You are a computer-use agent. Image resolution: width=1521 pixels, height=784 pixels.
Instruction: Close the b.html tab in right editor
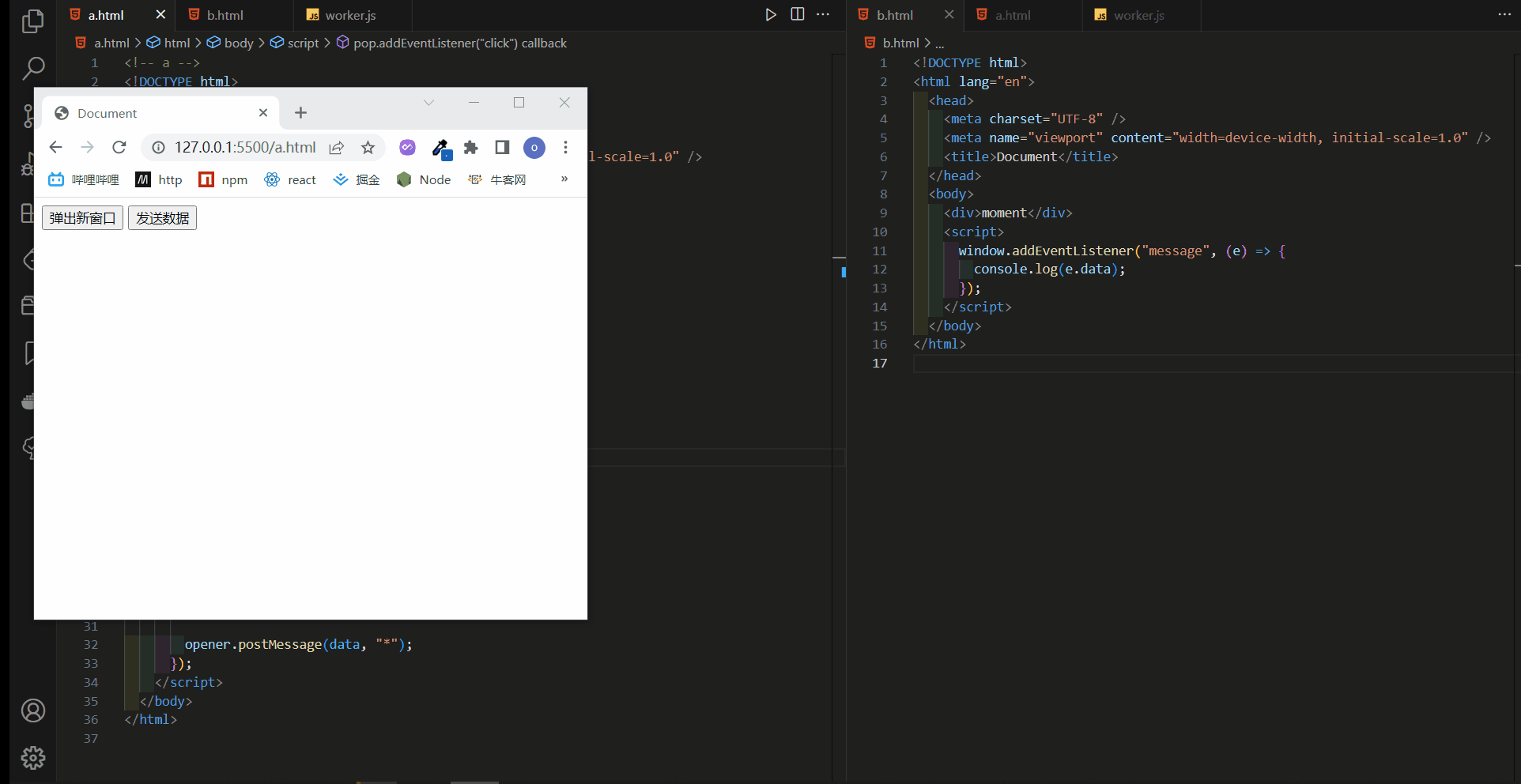point(949,14)
